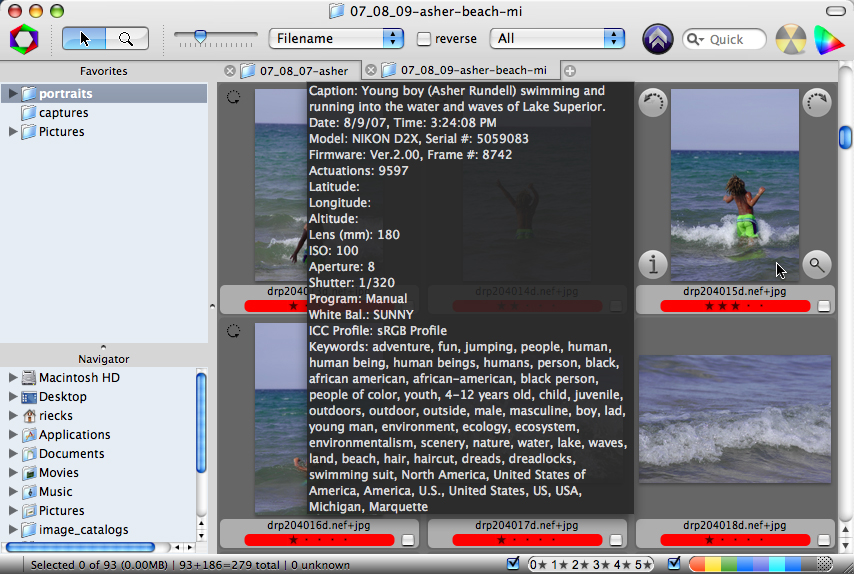Filter by 3 star rating
This screenshot has width=854, height=574.
click(x=601, y=564)
